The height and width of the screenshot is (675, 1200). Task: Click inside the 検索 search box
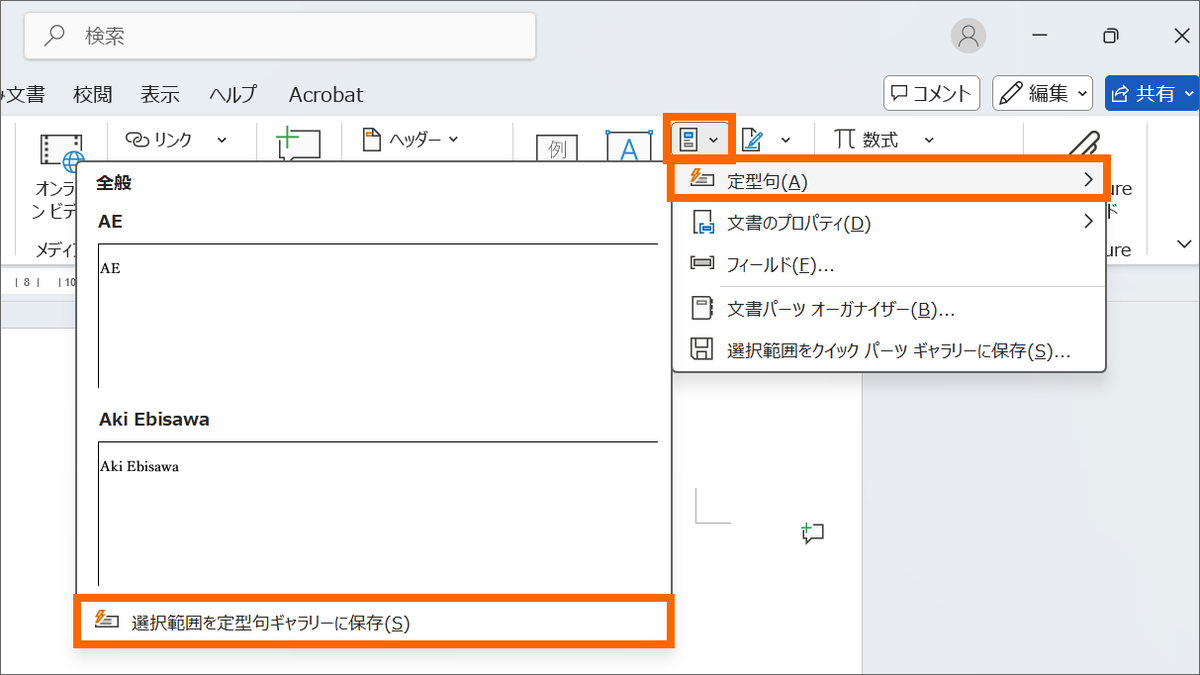click(x=280, y=35)
